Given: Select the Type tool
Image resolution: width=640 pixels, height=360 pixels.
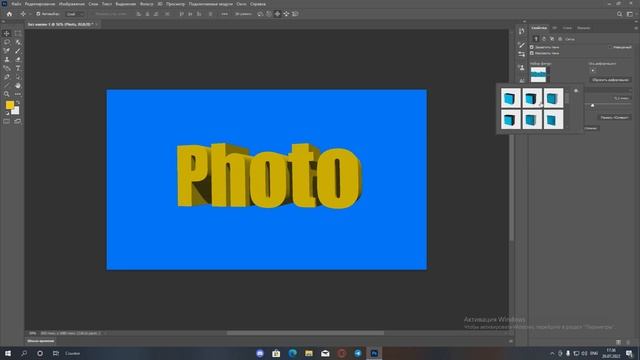Looking at the screenshot, I should 18,68.
